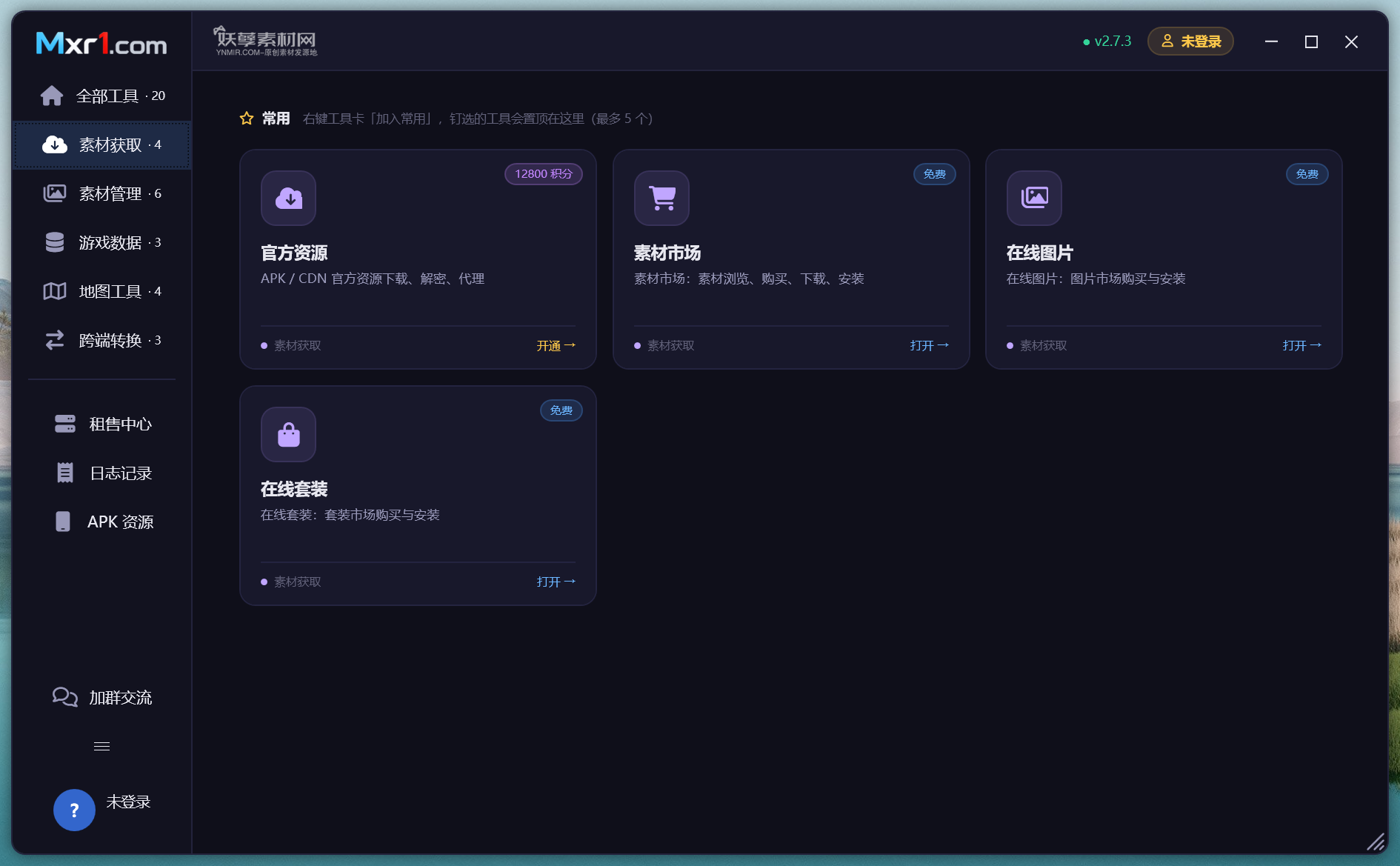Click the shopping cart icon on 素材市场 card
The image size is (1400, 866).
point(662,198)
